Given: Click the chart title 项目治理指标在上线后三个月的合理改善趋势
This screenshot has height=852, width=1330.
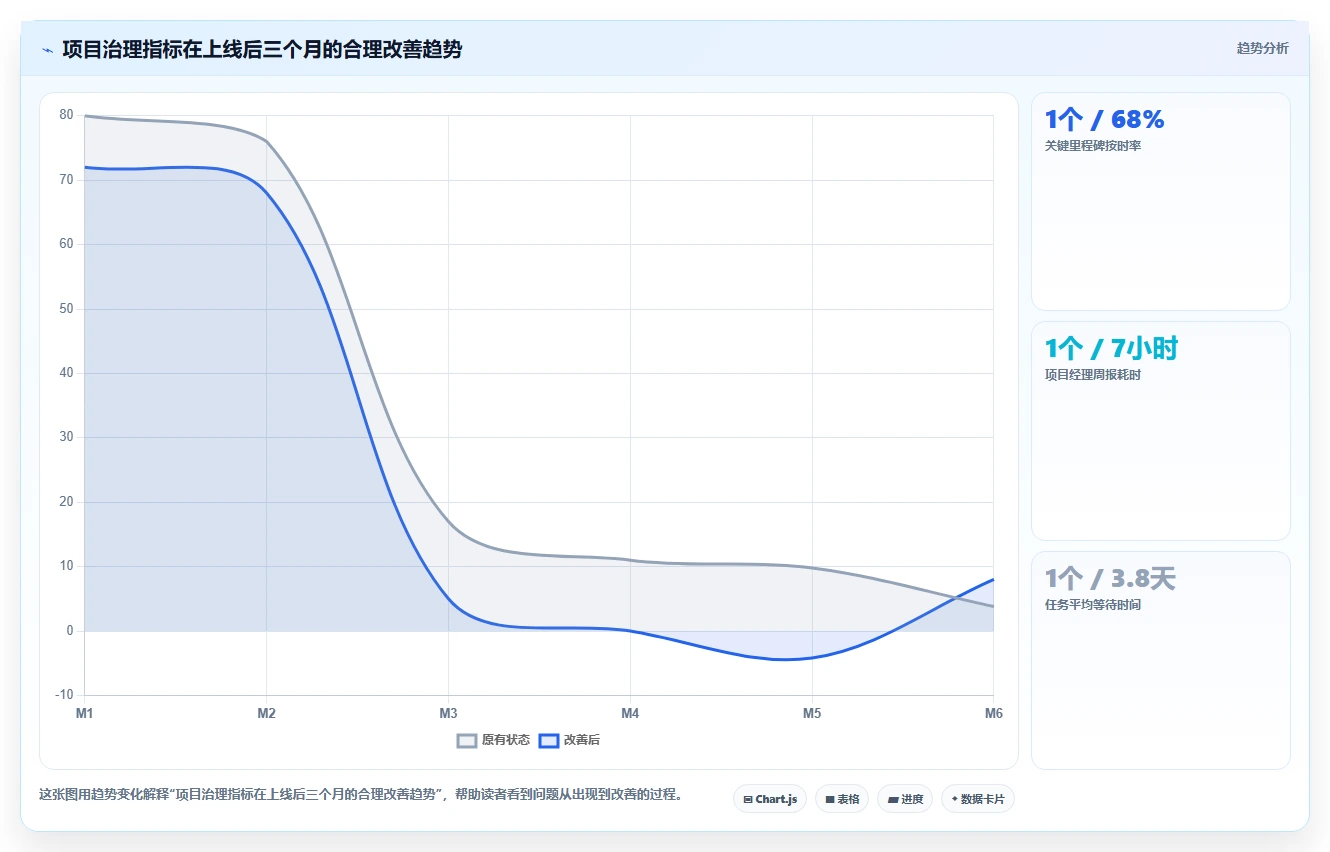Looking at the screenshot, I should (x=262, y=49).
